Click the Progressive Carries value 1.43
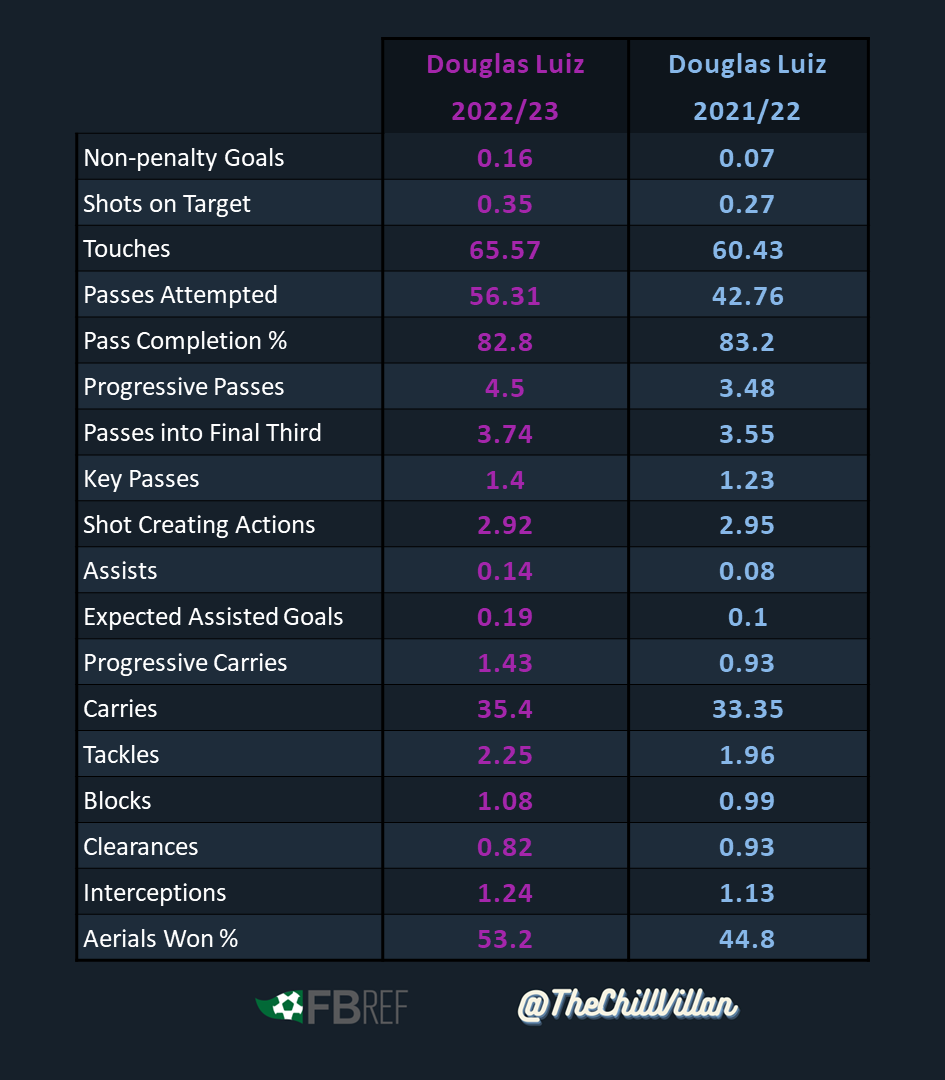 (x=505, y=663)
